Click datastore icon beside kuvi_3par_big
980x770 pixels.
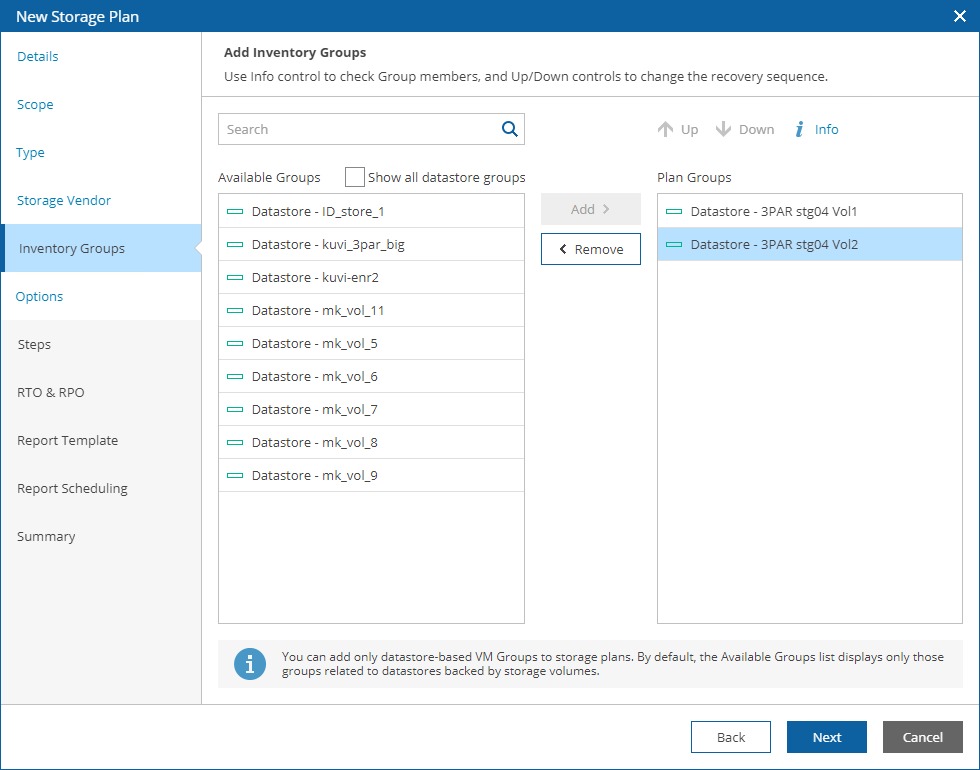[x=235, y=245]
